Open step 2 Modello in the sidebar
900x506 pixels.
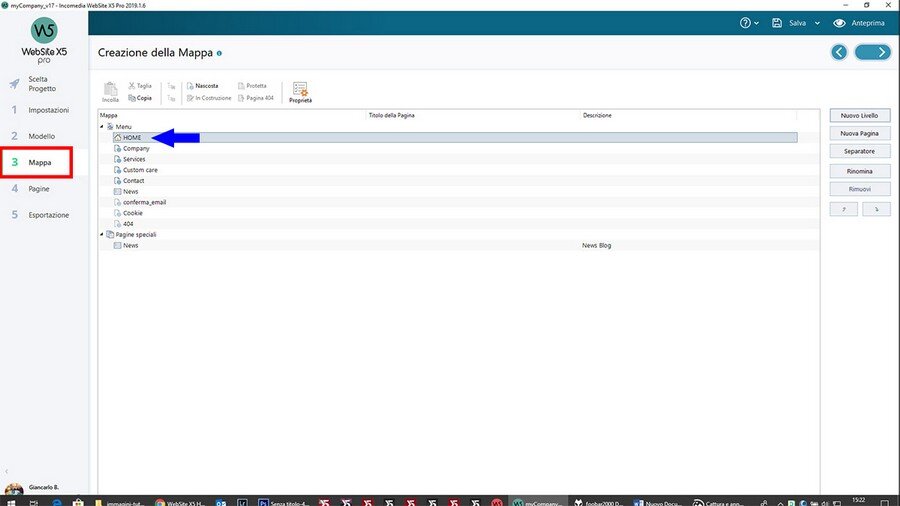point(43,136)
